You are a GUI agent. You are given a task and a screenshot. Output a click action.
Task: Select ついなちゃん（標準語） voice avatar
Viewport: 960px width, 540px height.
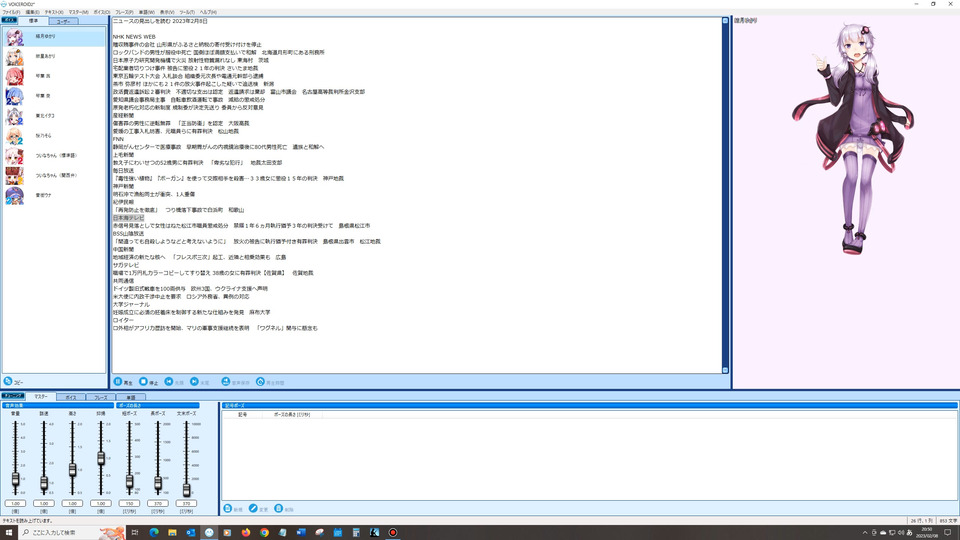[15, 156]
